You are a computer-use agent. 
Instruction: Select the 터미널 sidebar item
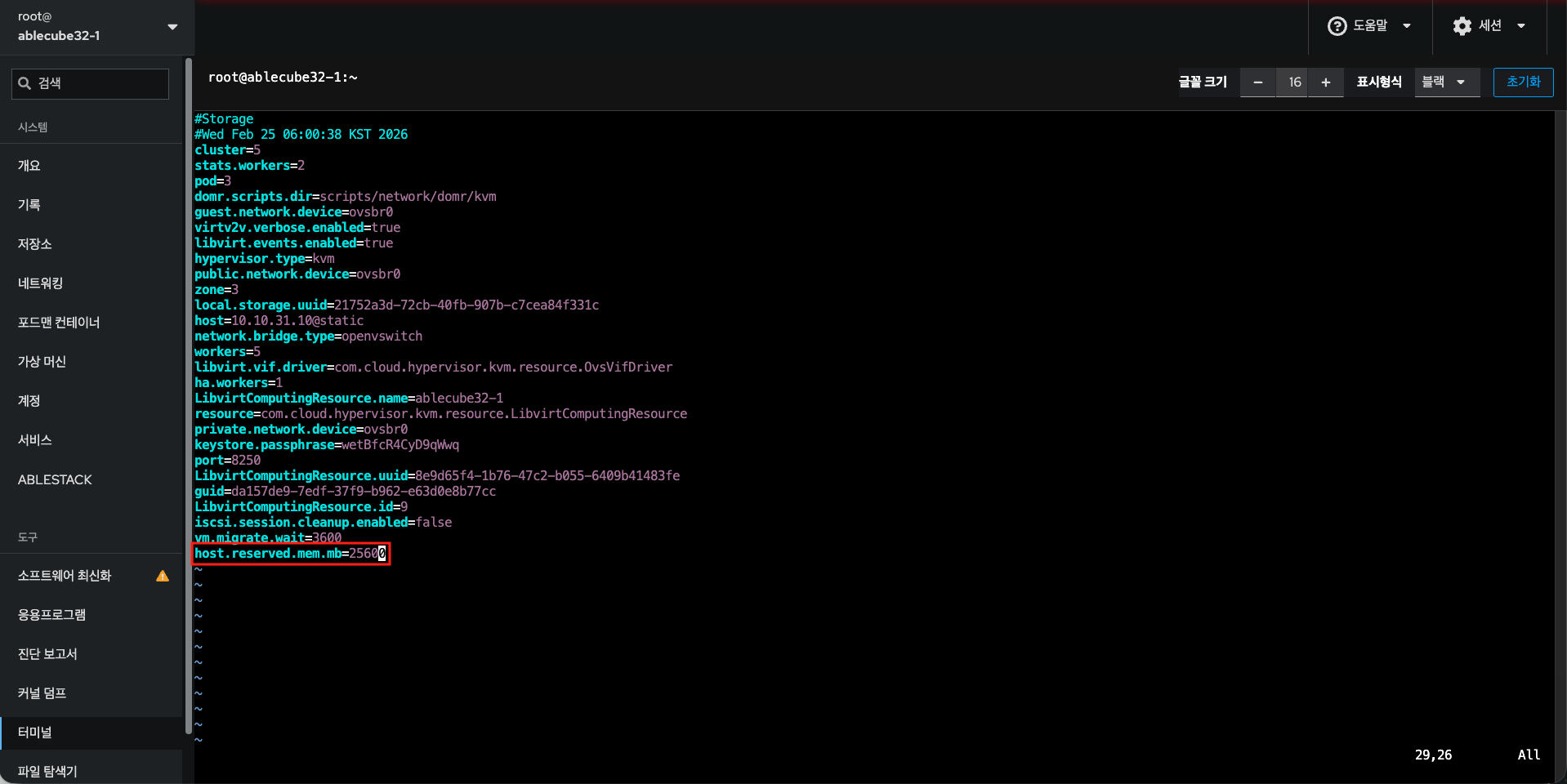coord(35,733)
